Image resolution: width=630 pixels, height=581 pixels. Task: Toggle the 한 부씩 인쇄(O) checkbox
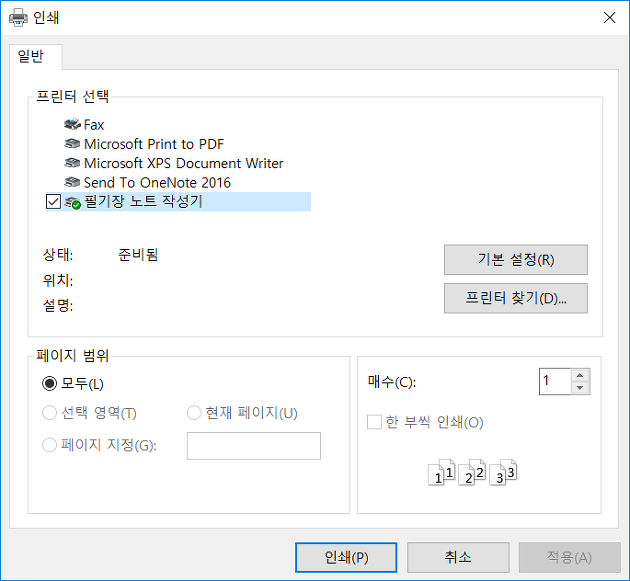[x=374, y=422]
